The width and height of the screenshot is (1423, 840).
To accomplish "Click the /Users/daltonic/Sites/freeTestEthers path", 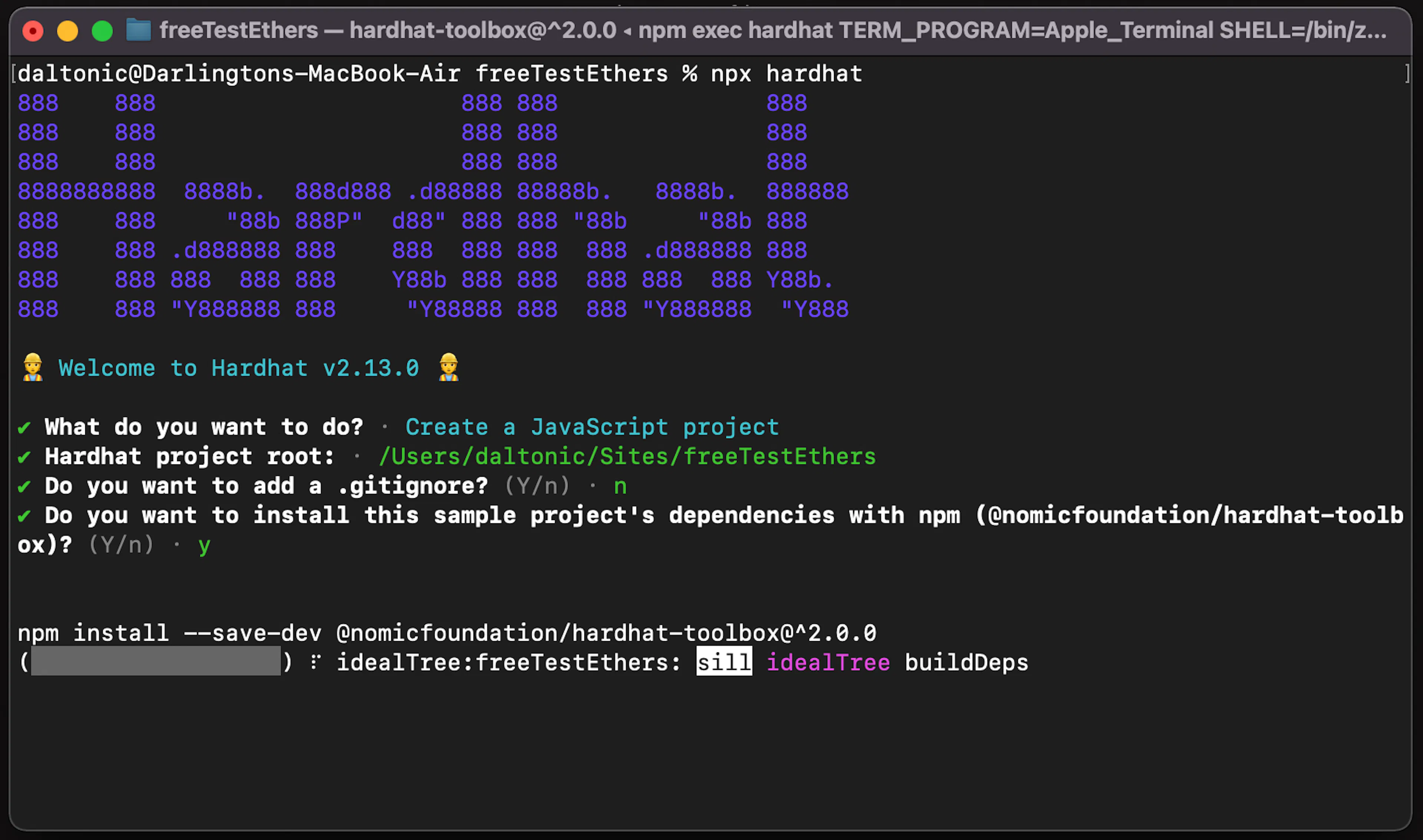I will pyautogui.click(x=627, y=456).
